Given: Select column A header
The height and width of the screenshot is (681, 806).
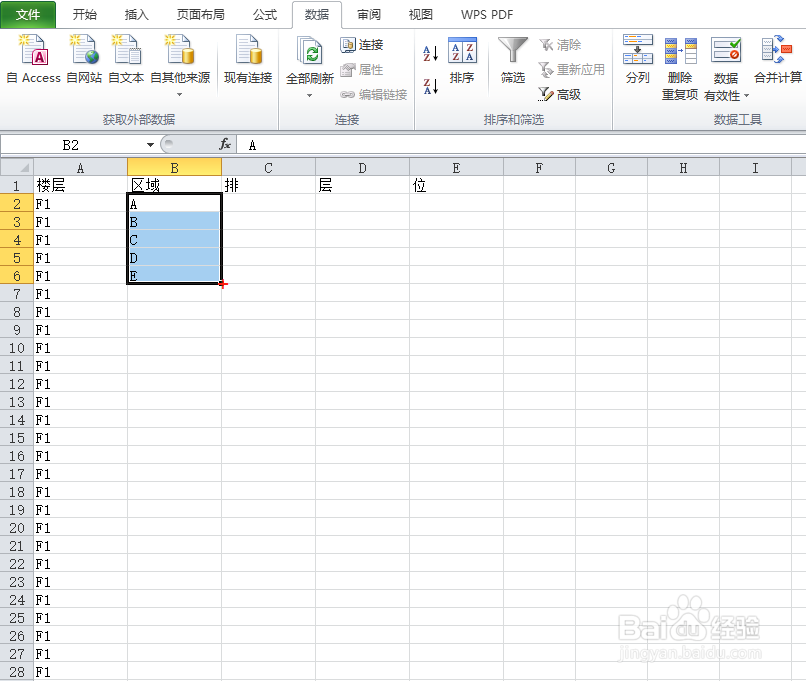Looking at the screenshot, I should [x=81, y=168].
